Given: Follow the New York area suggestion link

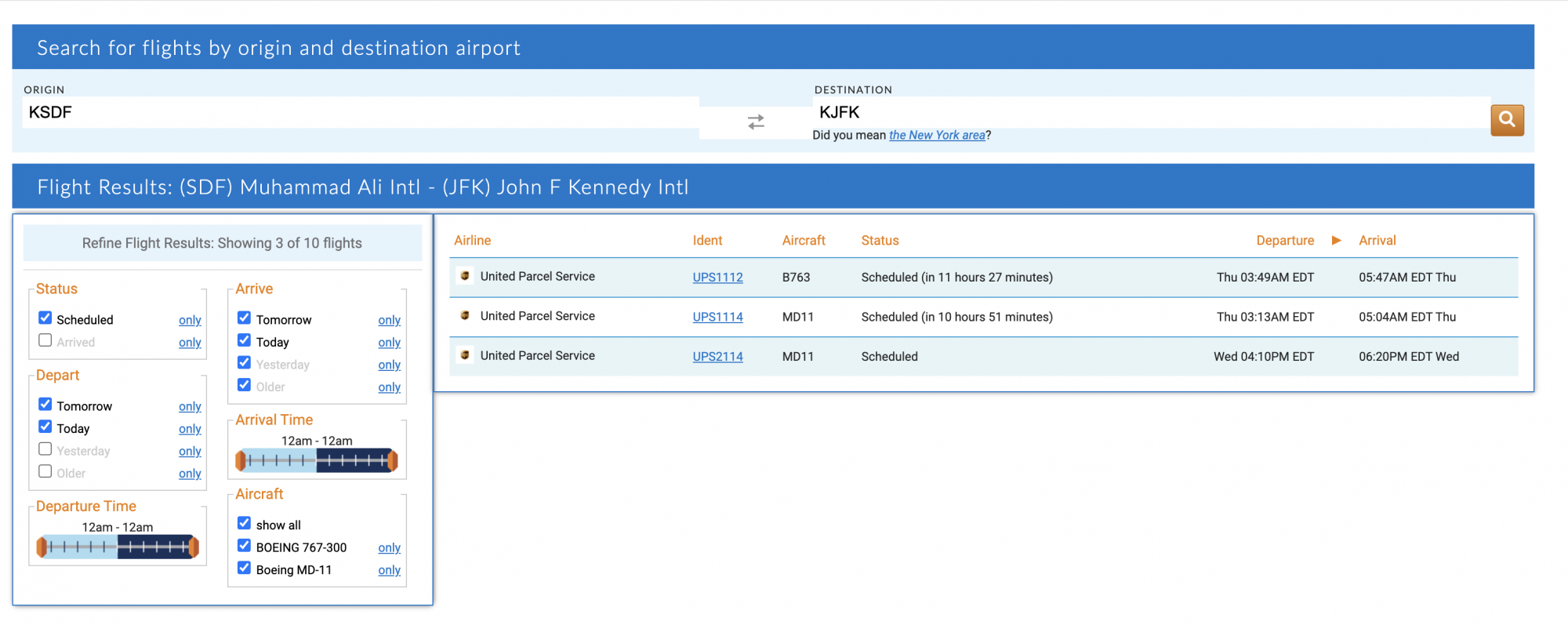Looking at the screenshot, I should [x=937, y=135].
